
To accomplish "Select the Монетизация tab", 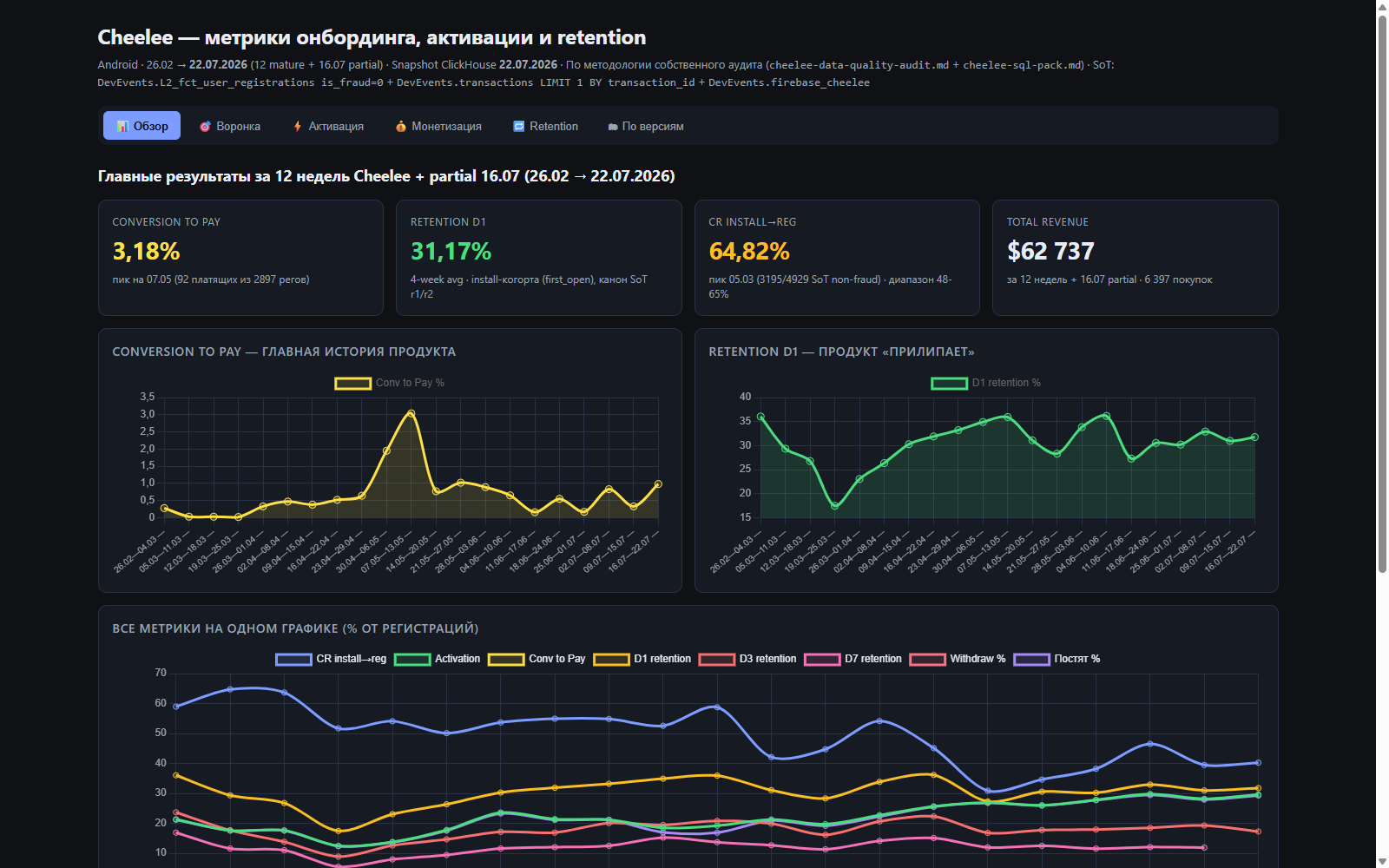I will pos(438,126).
